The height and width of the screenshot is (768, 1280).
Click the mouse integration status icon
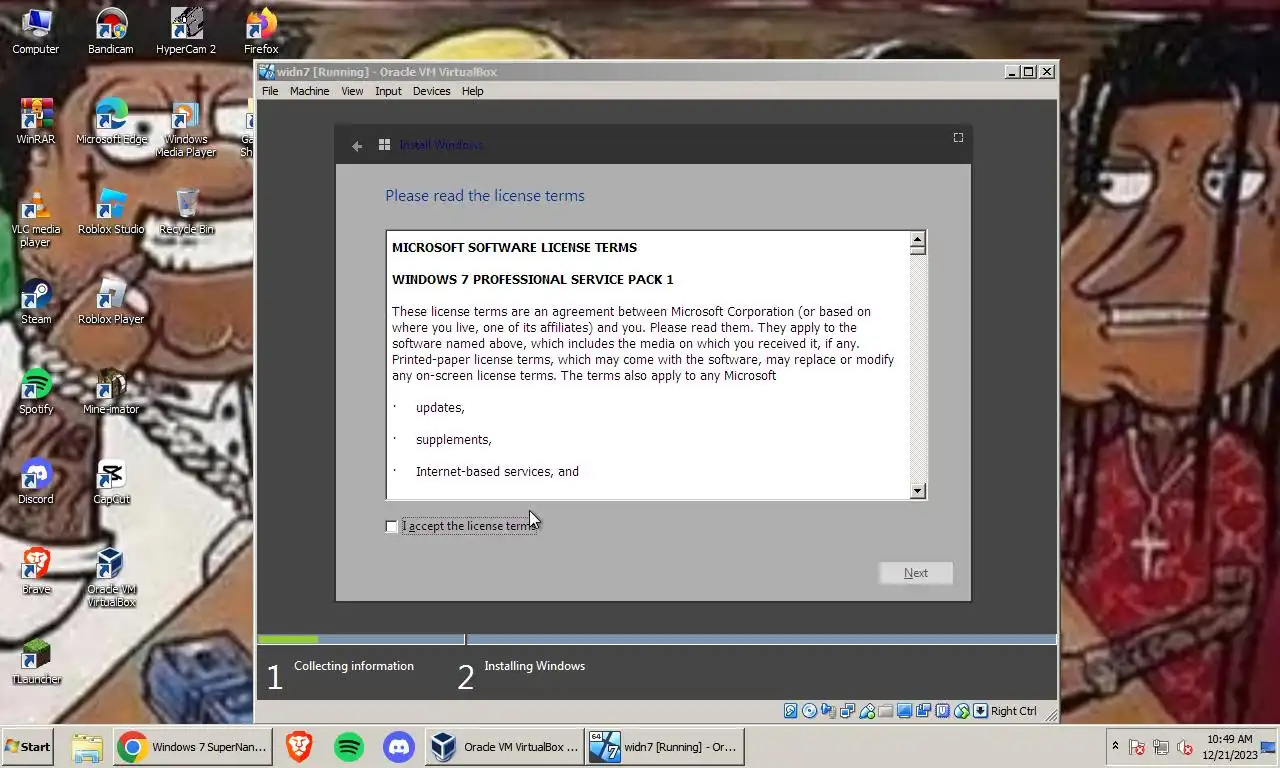[x=962, y=711]
